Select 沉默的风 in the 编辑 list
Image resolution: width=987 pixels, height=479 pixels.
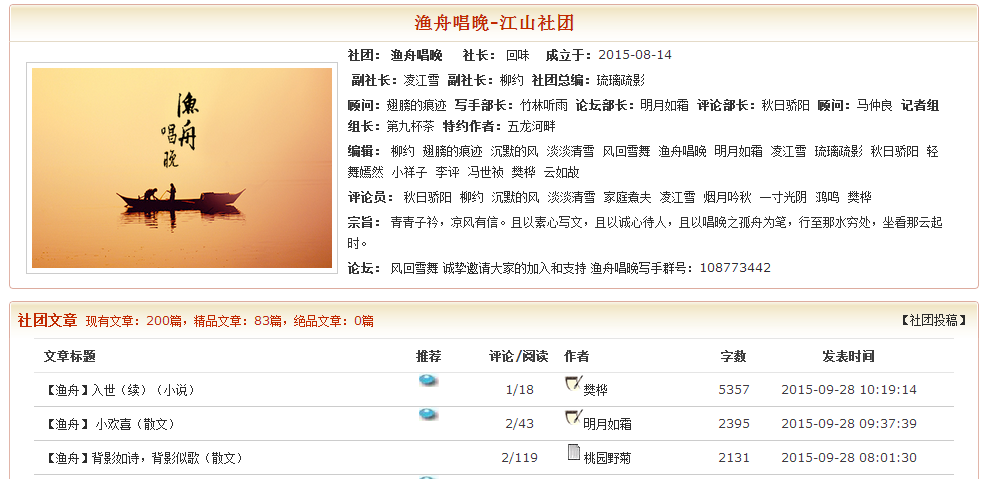tap(514, 152)
